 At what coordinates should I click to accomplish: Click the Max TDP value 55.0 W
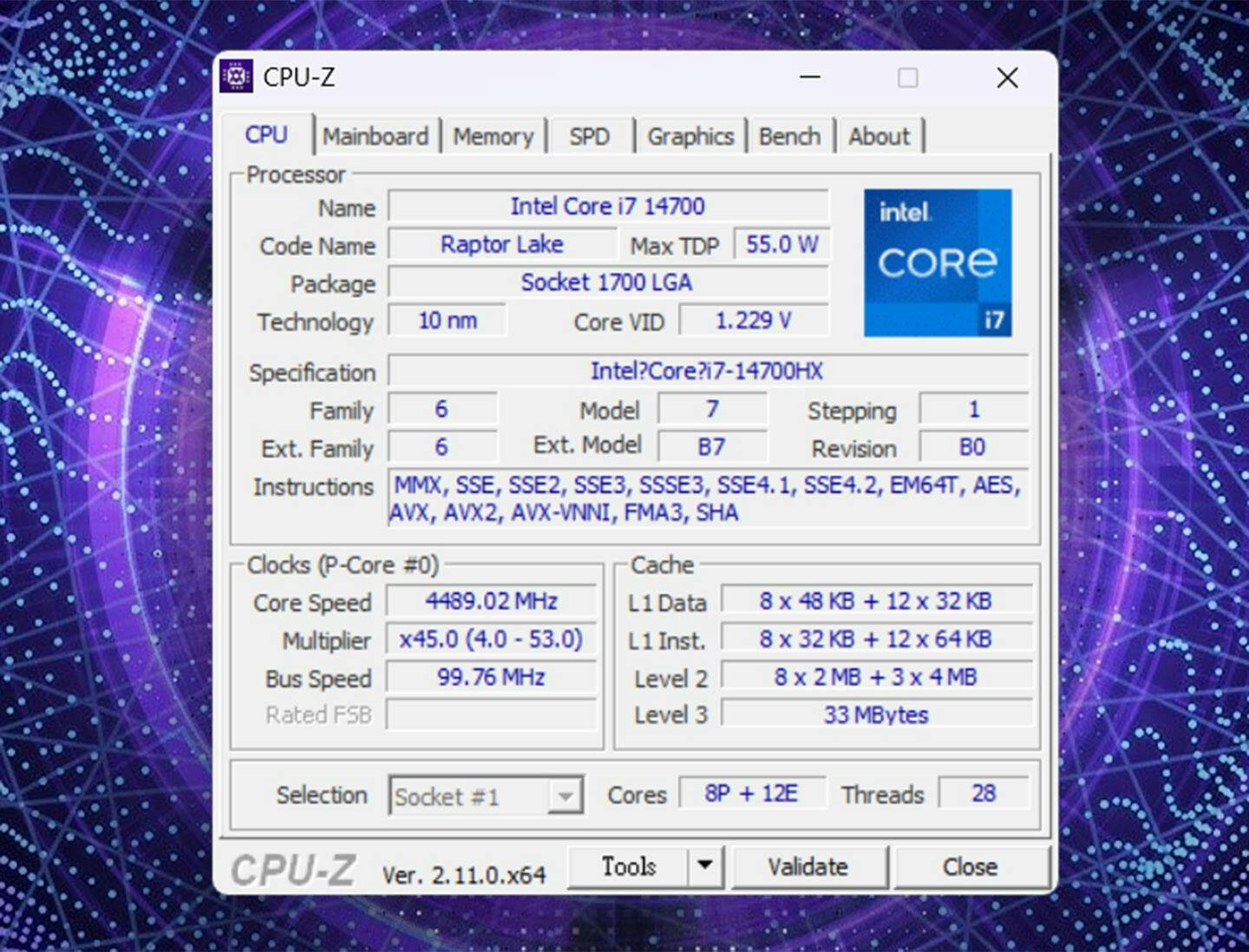pyautogui.click(x=781, y=245)
